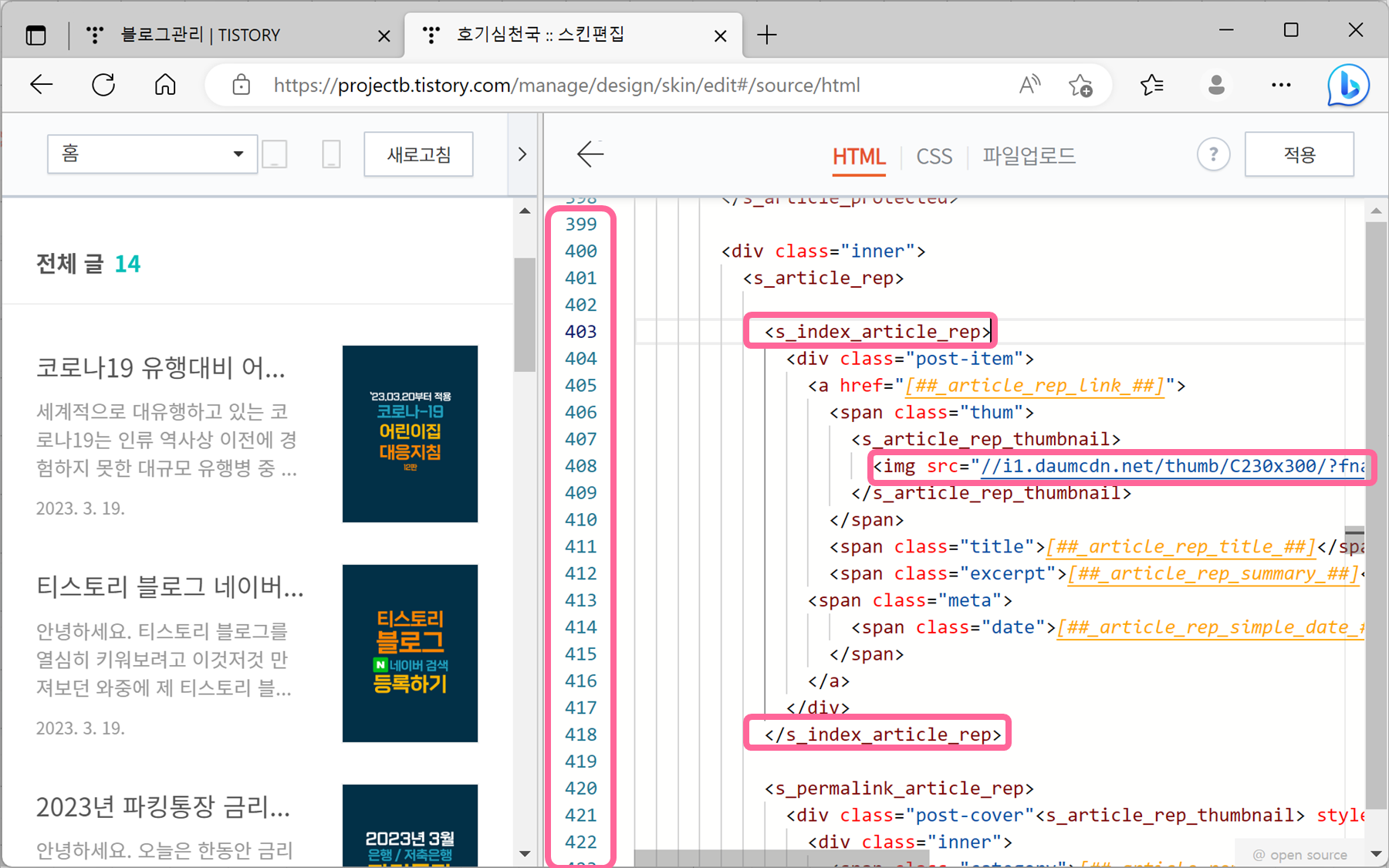The image size is (1389, 868).
Task: Open post 티스토리 블로그 네이버... title
Action: click(170, 587)
